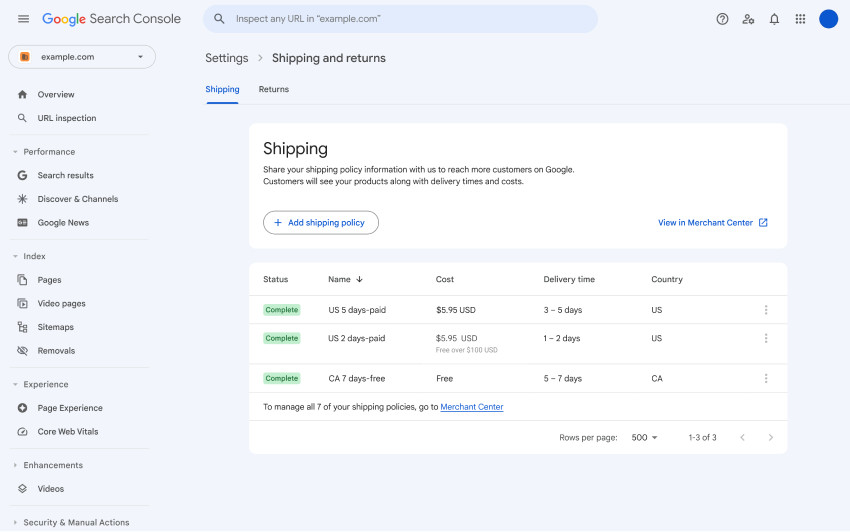
Task: Select the Shipping tab
Action: click(x=222, y=90)
